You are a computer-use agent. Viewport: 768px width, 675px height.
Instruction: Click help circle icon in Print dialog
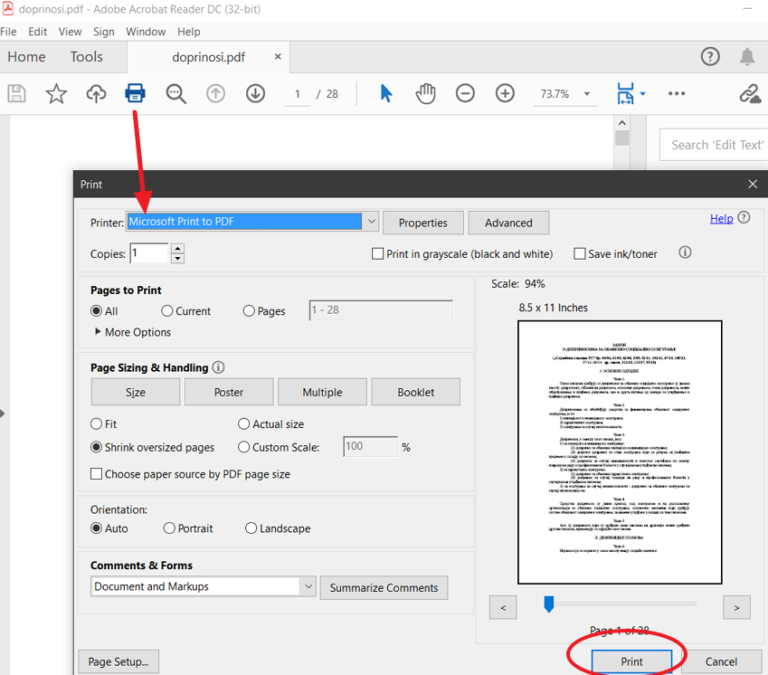tap(744, 217)
